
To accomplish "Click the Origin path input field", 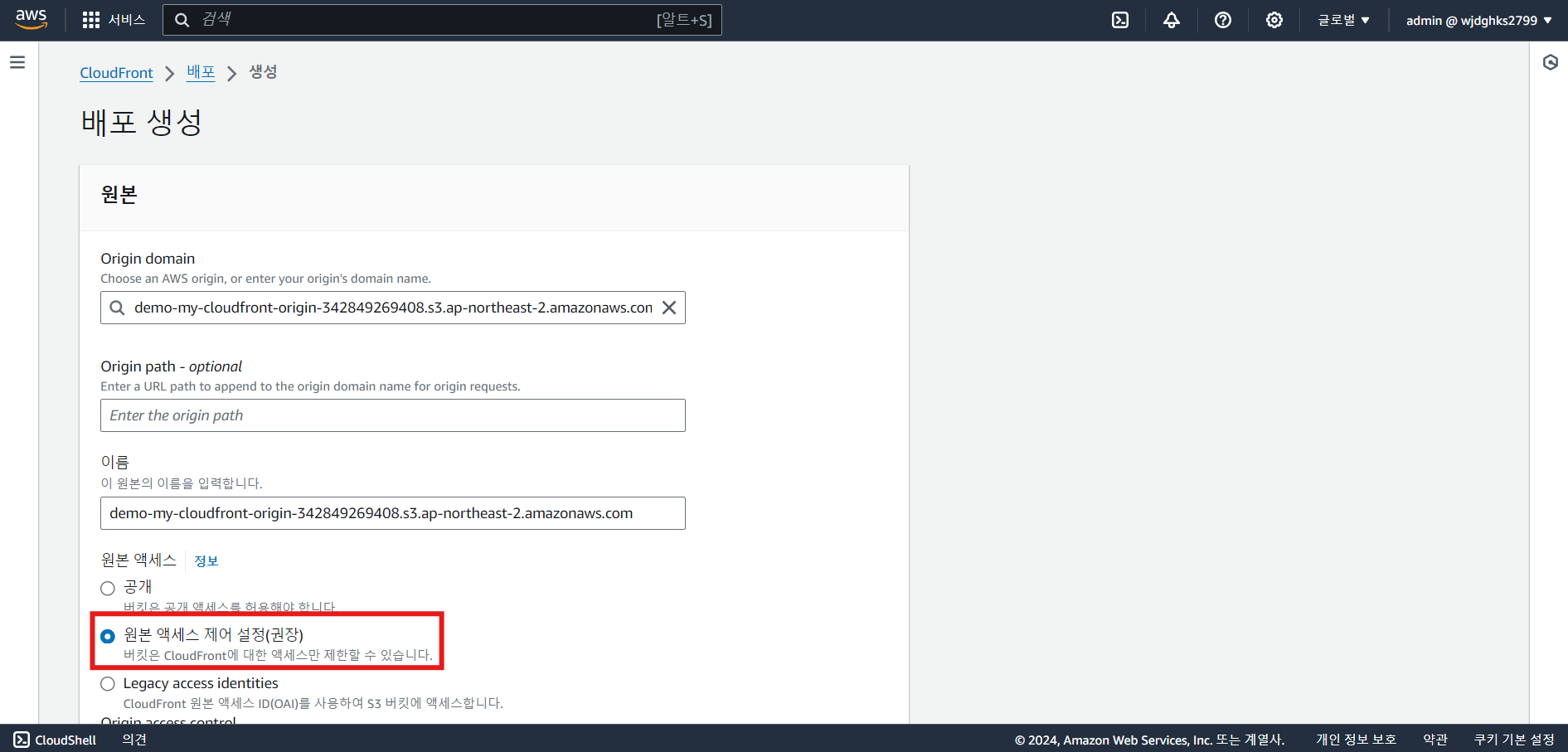I will 393,415.
